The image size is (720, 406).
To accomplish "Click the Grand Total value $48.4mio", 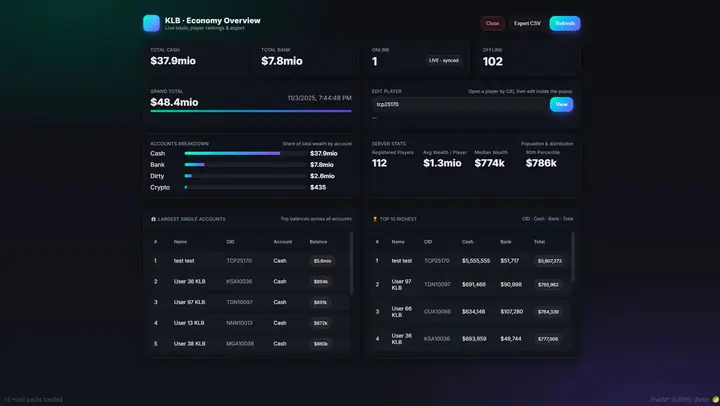I will pos(174,102).
